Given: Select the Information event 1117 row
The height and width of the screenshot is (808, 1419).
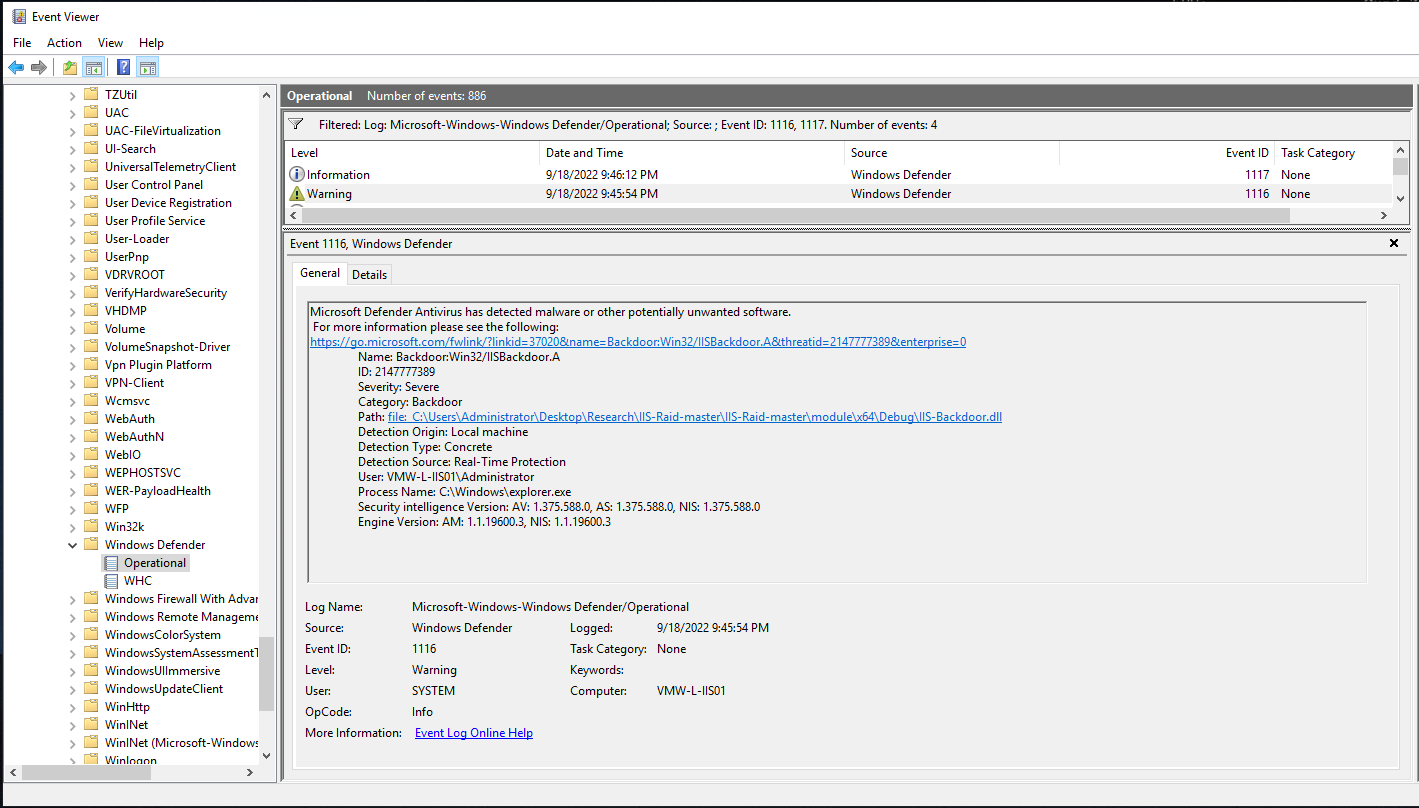Looking at the screenshot, I should coord(838,174).
